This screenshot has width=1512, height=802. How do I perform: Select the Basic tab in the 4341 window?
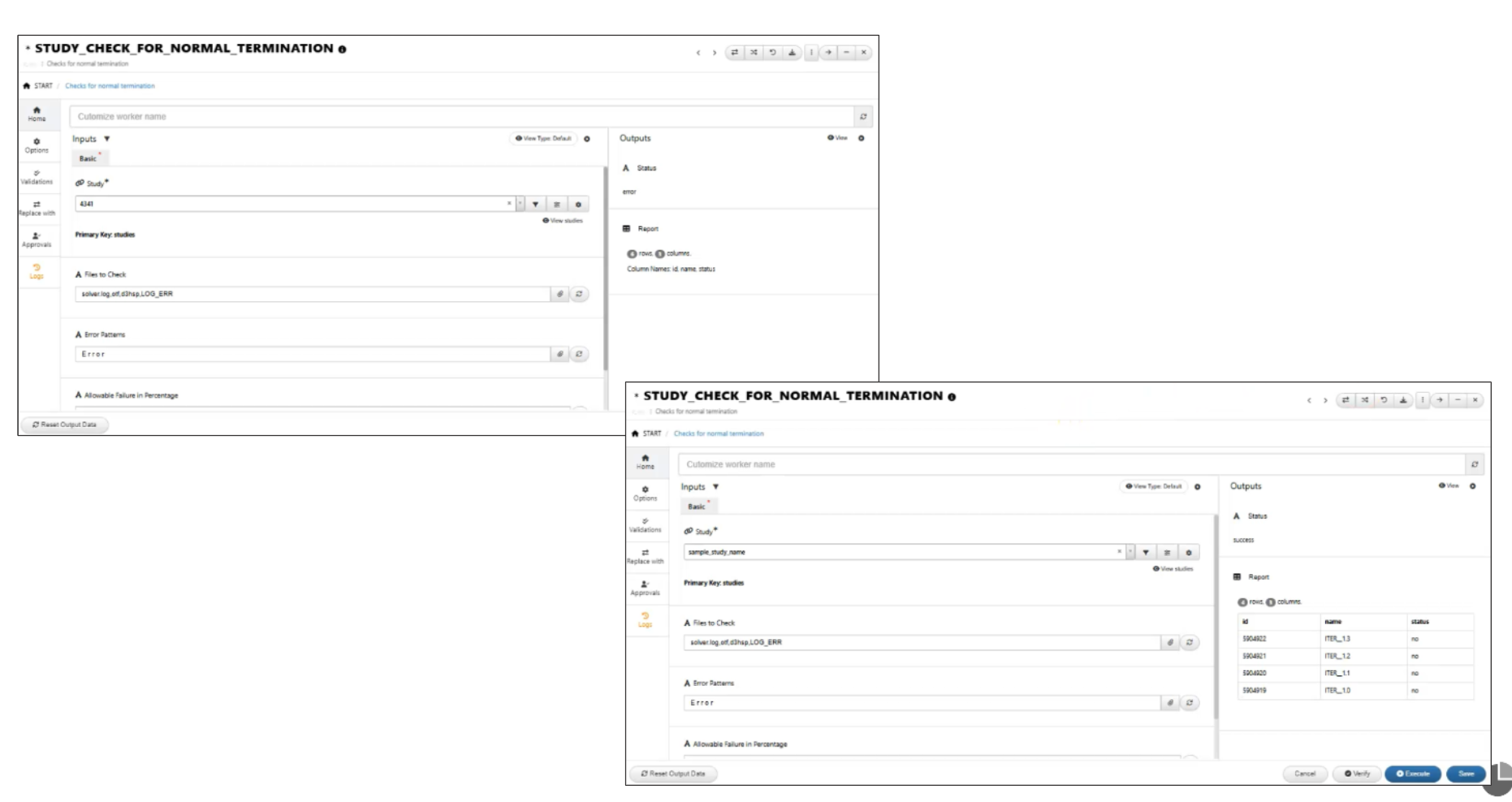[89, 158]
